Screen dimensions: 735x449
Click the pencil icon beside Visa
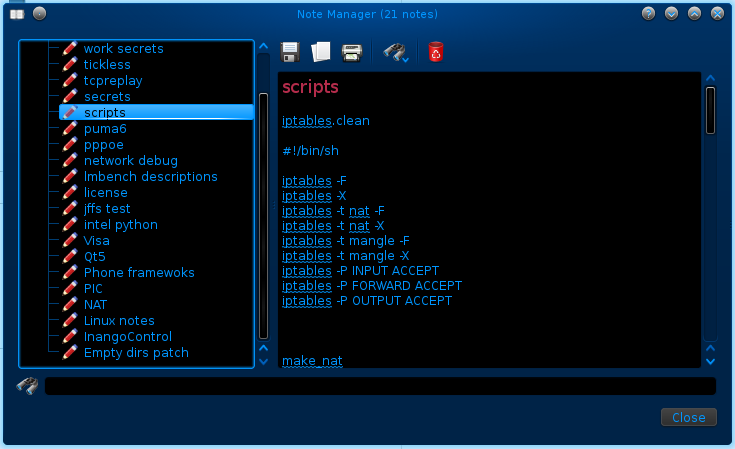pos(70,240)
